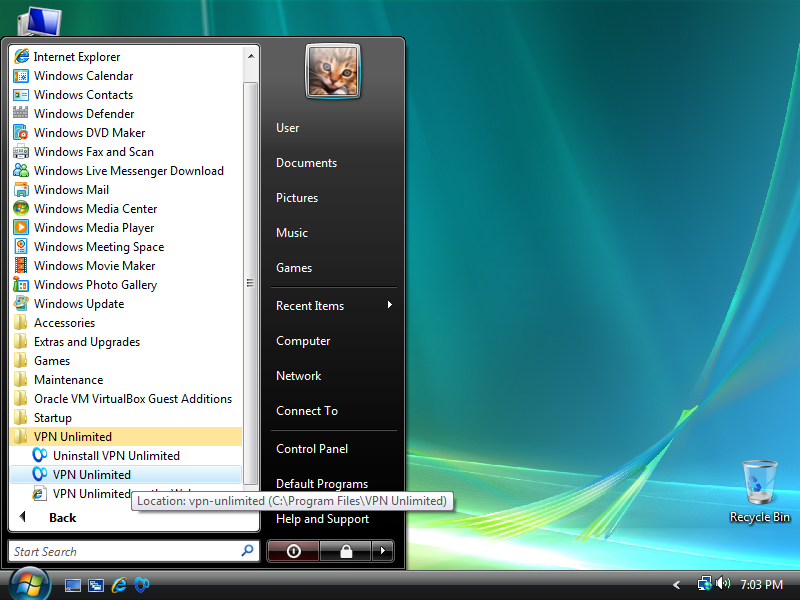Click Uninstall VPN Unlimited entry
The image size is (800, 600).
(126, 456)
